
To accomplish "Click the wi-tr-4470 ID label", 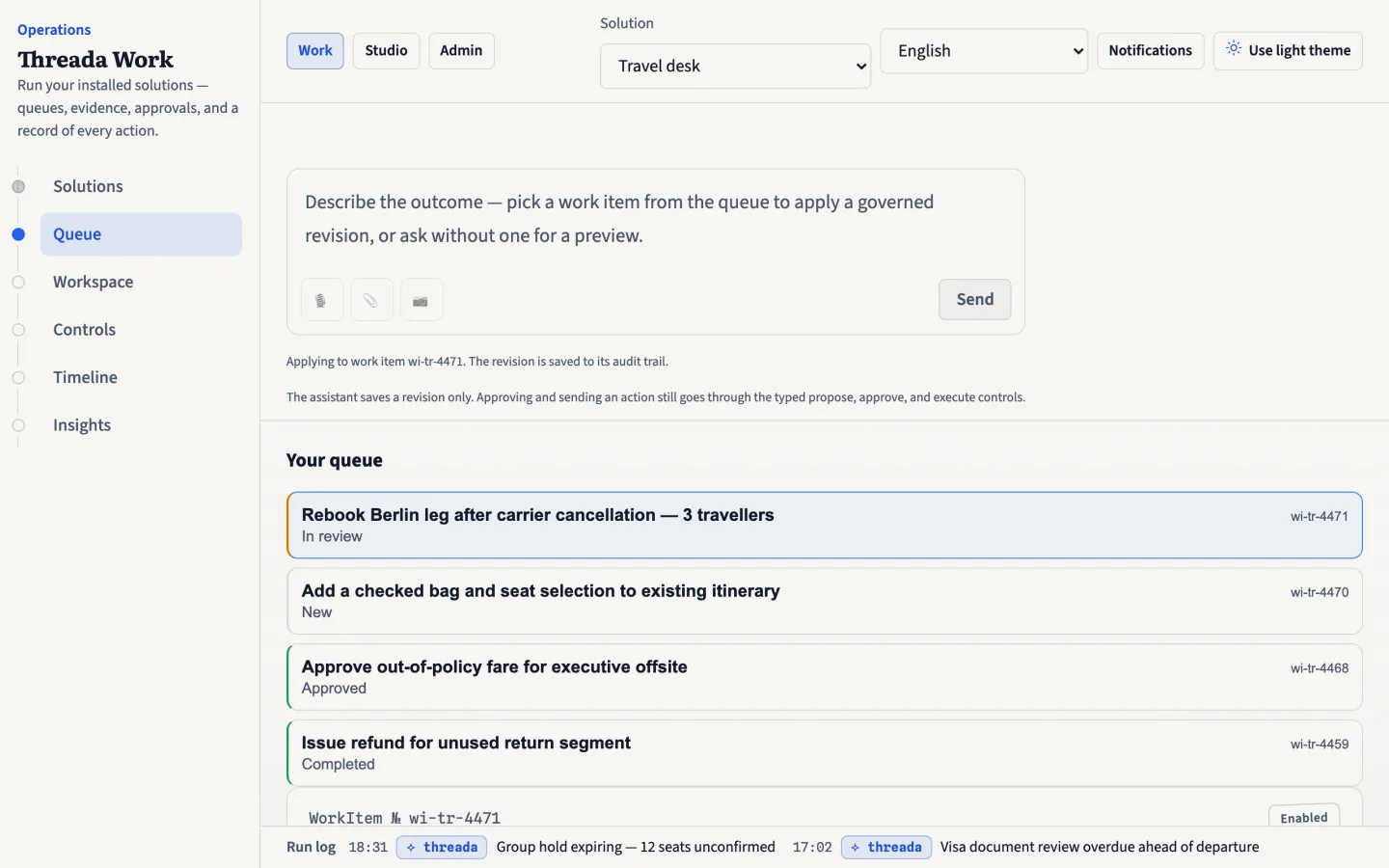I will coord(1319,592).
